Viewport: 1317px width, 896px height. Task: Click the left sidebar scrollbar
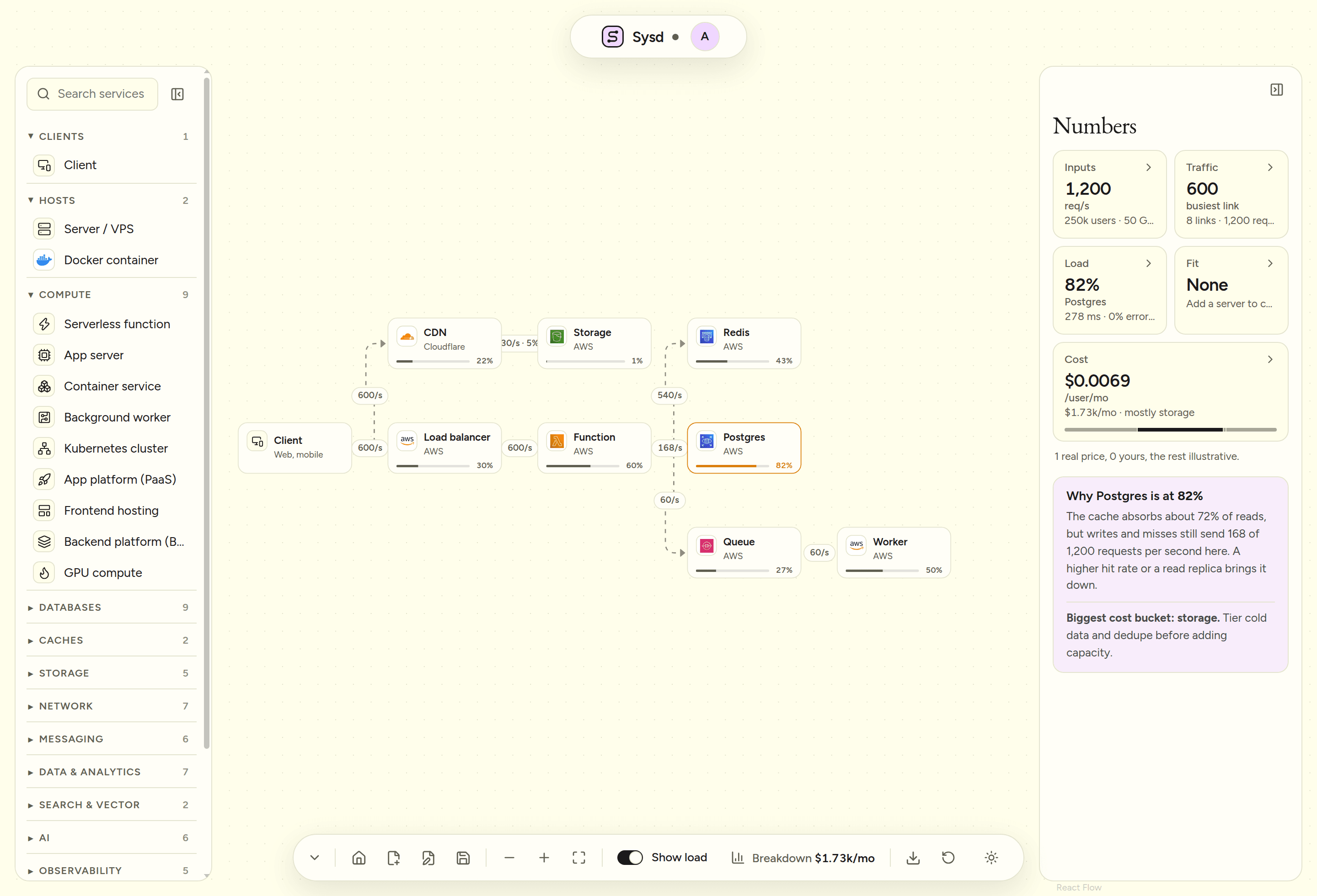[207, 413]
